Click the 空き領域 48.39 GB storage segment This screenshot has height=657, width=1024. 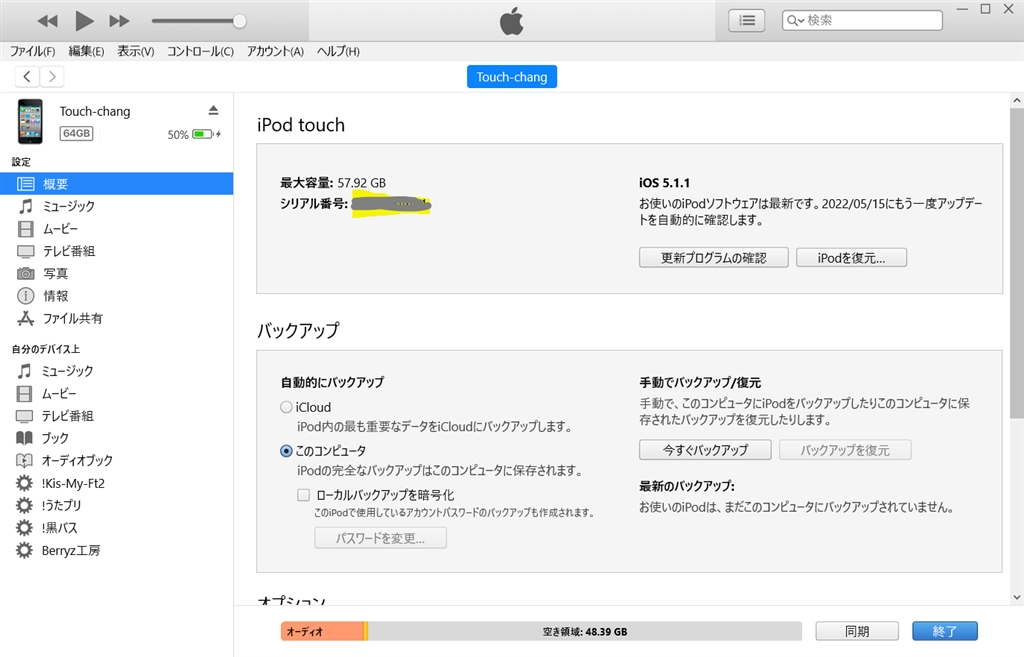[584, 632]
